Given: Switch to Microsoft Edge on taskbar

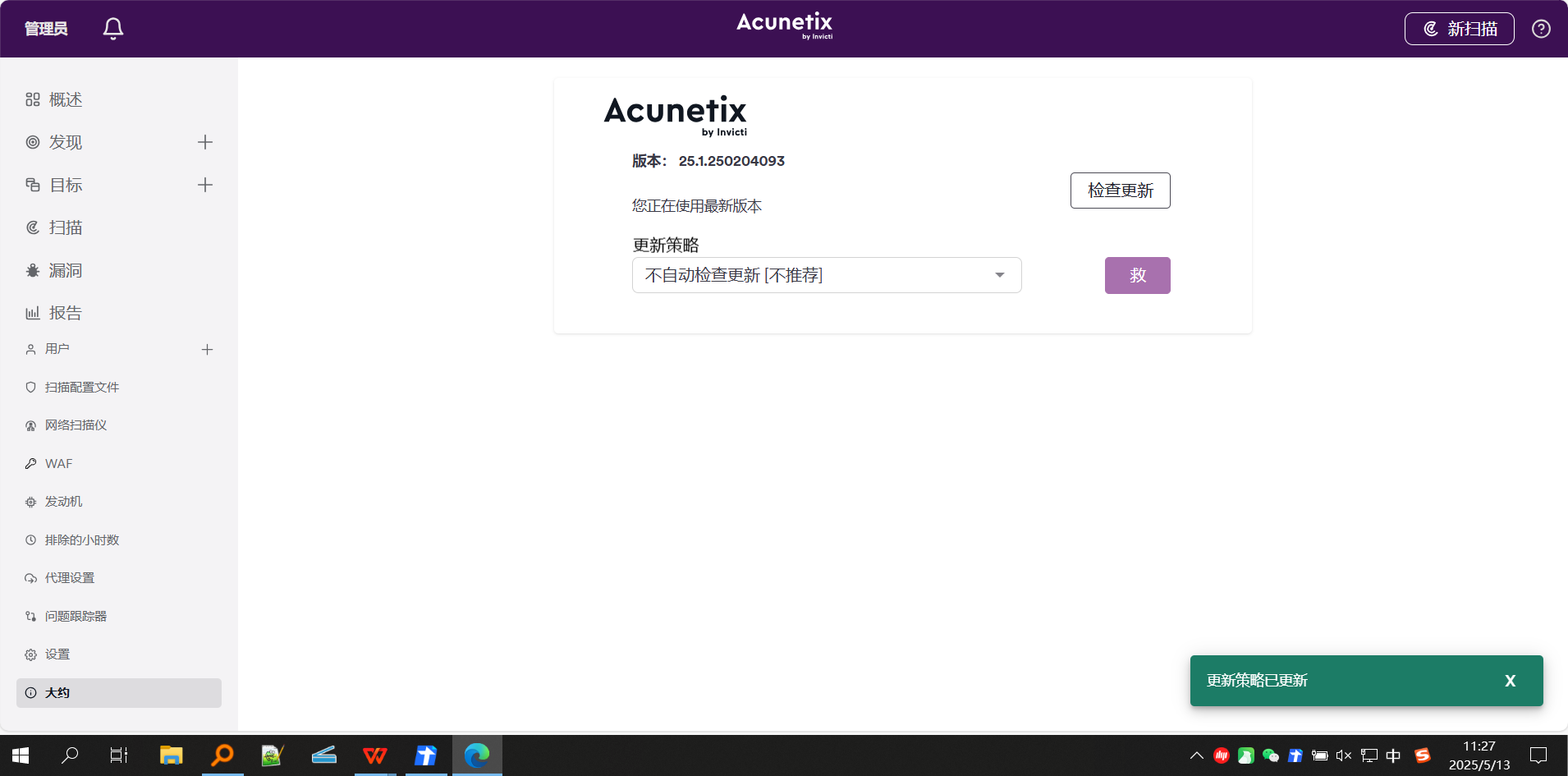Looking at the screenshot, I should click(477, 755).
